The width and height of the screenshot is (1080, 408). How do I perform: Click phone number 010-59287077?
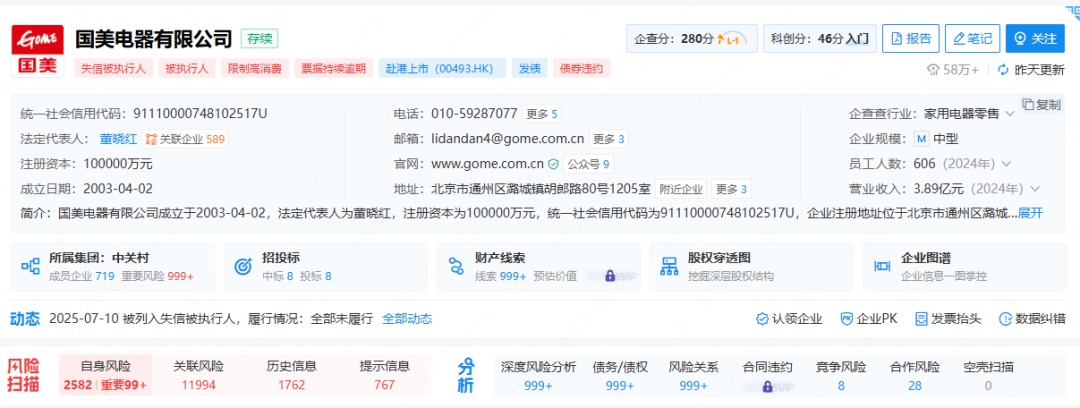coord(474,114)
